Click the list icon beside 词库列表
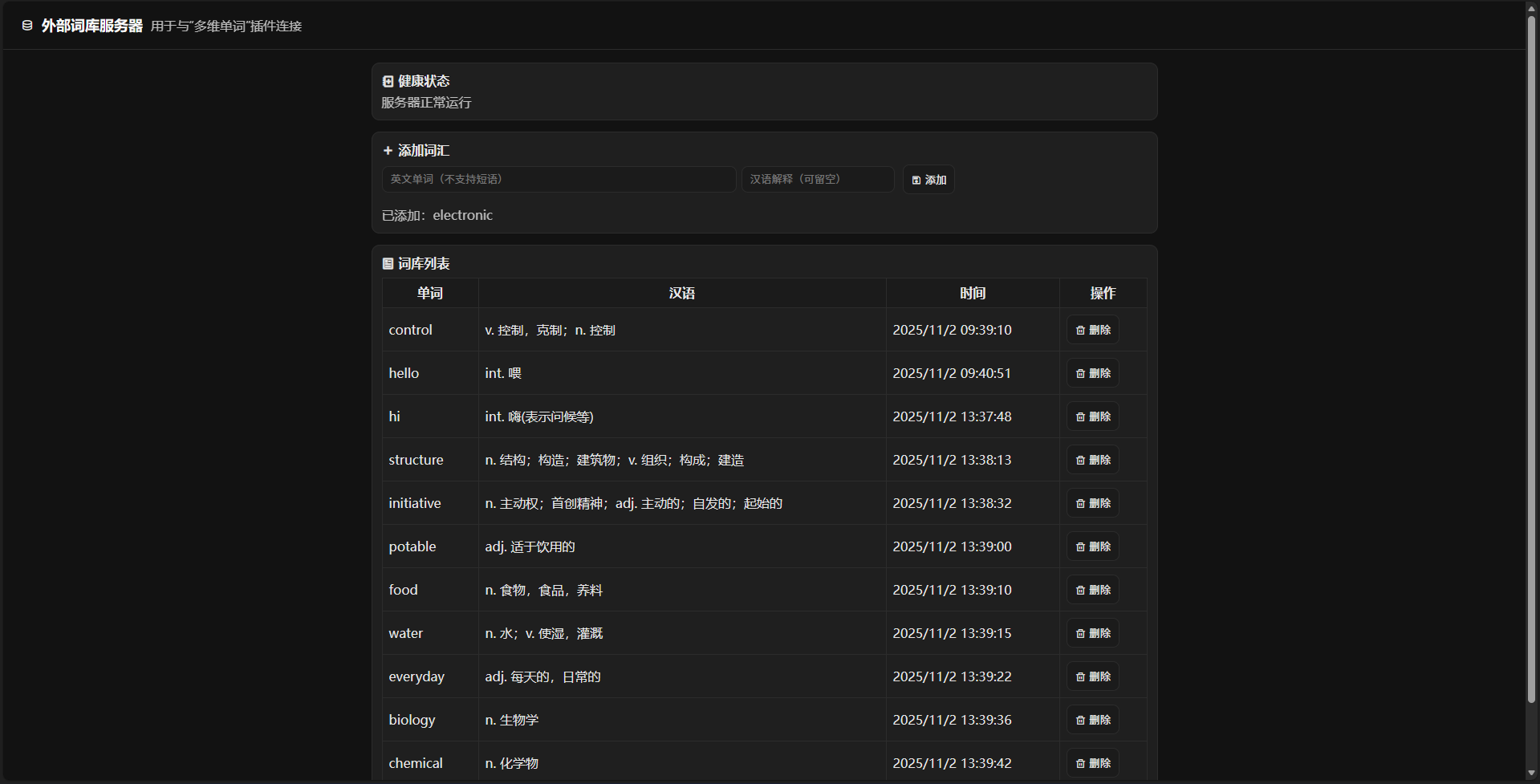Image resolution: width=1540 pixels, height=784 pixels. click(388, 263)
